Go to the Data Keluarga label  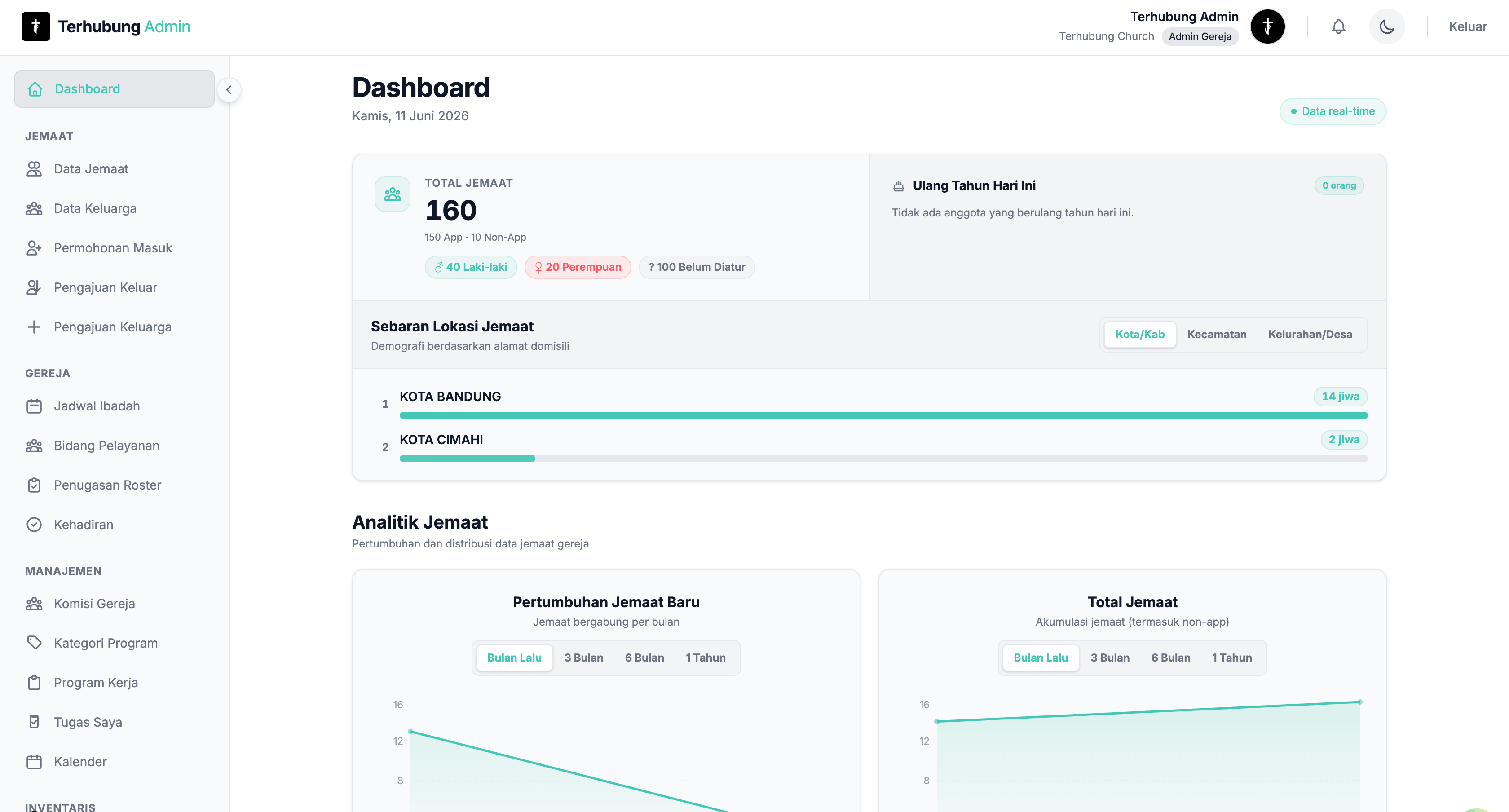pyautogui.click(x=95, y=208)
